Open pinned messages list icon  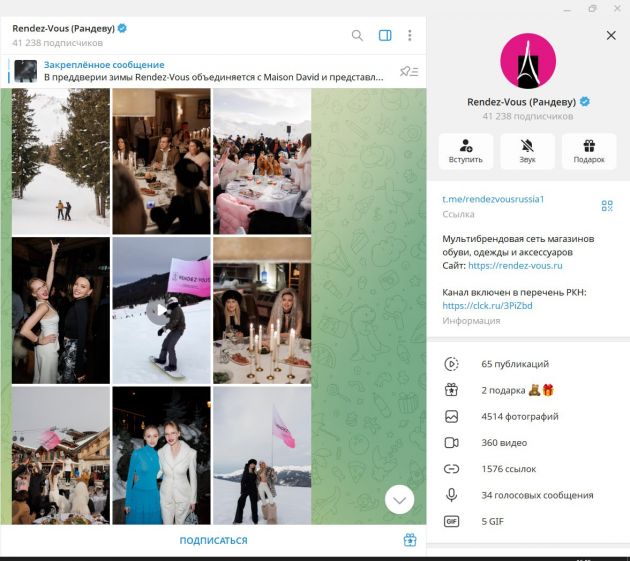coord(408,71)
